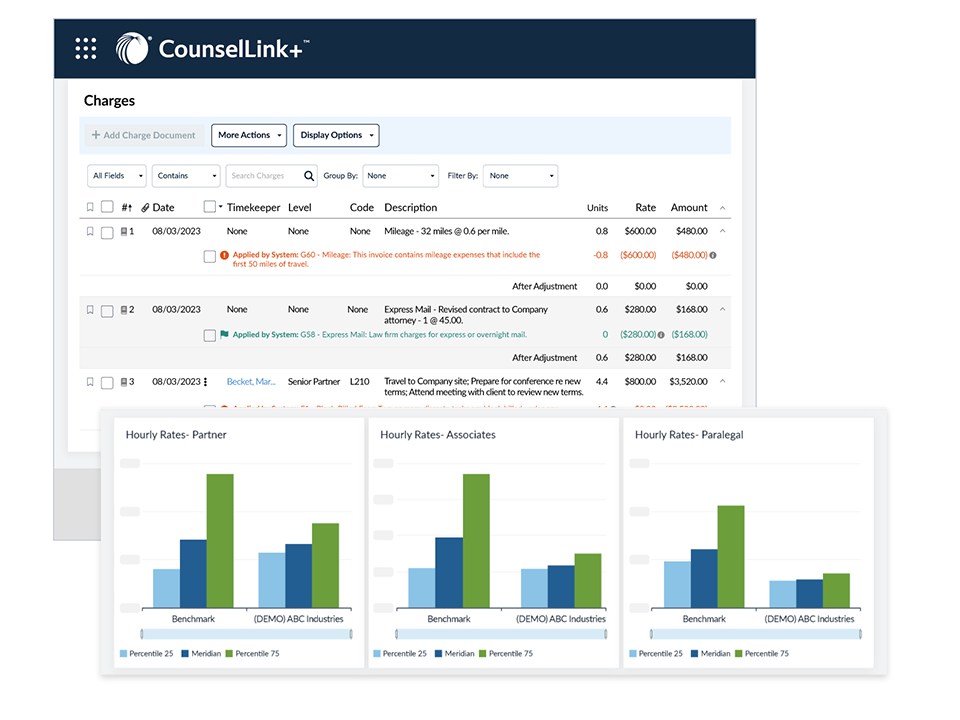Click the CounselLink+ logo
The height and width of the screenshot is (720, 960).
211,48
